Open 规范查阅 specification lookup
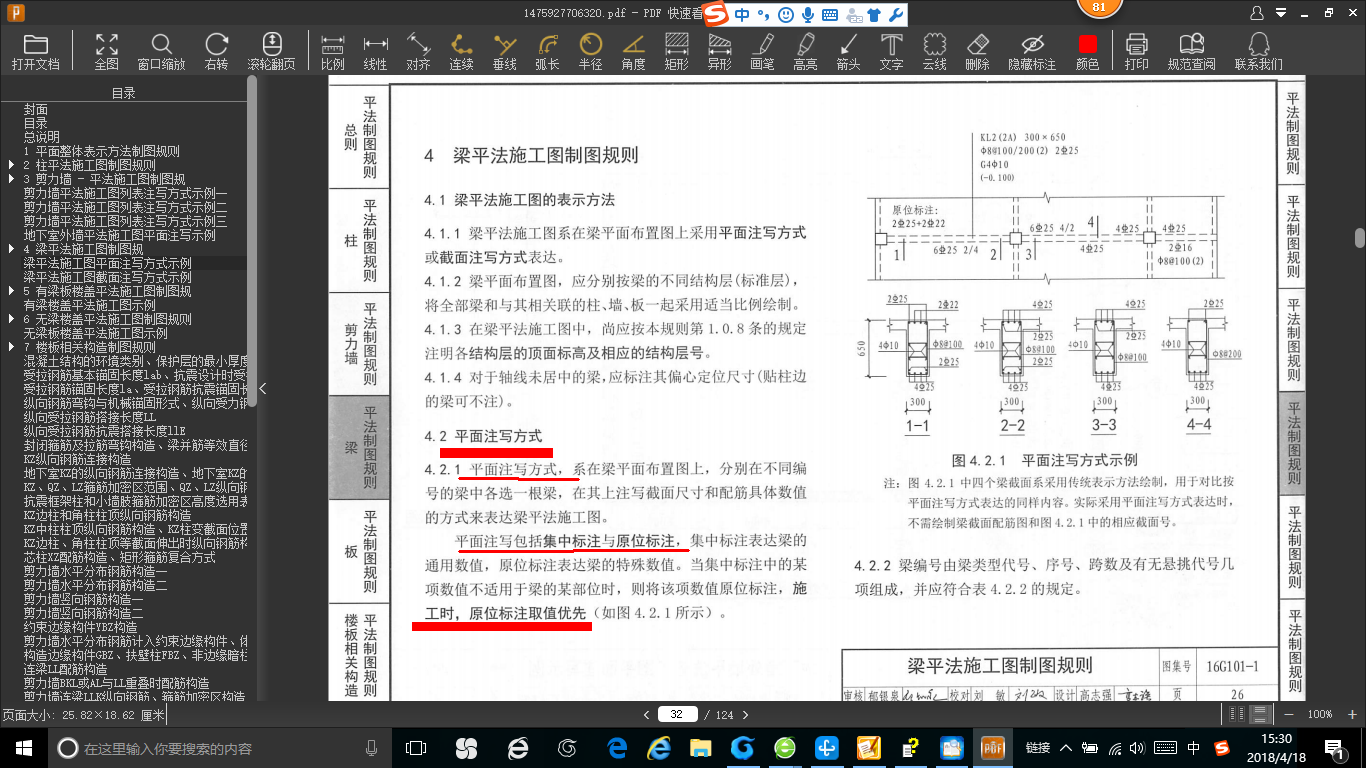The width and height of the screenshot is (1366, 768). click(1191, 52)
